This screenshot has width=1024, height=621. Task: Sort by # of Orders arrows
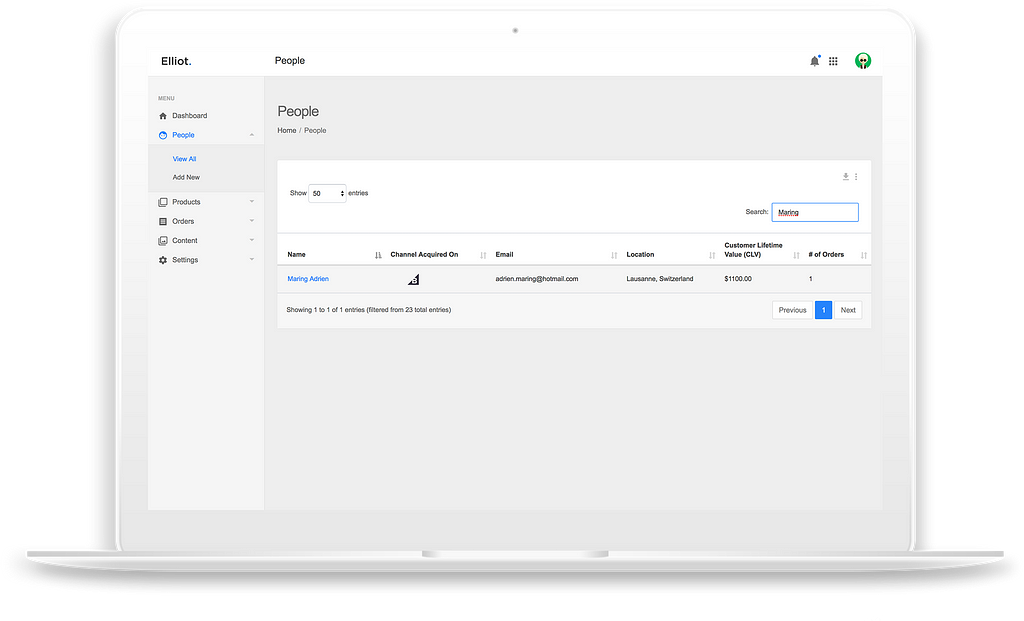click(x=863, y=255)
